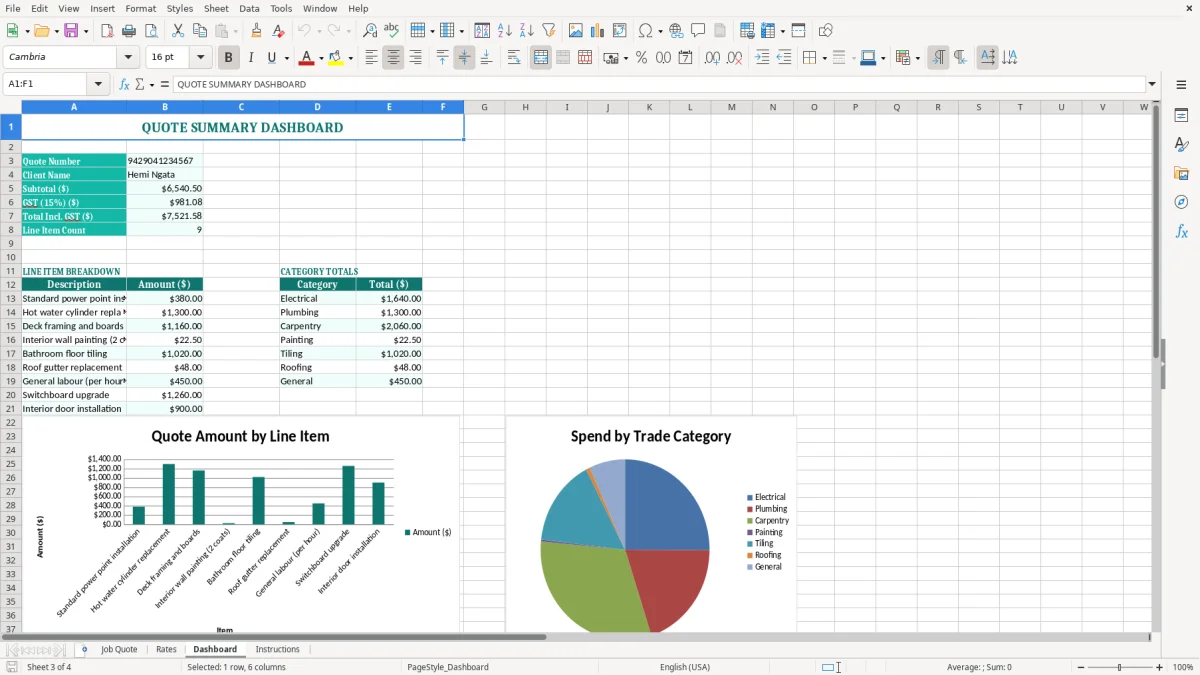
Task: Click the Clear Direct Formatting icon
Action: (278, 31)
